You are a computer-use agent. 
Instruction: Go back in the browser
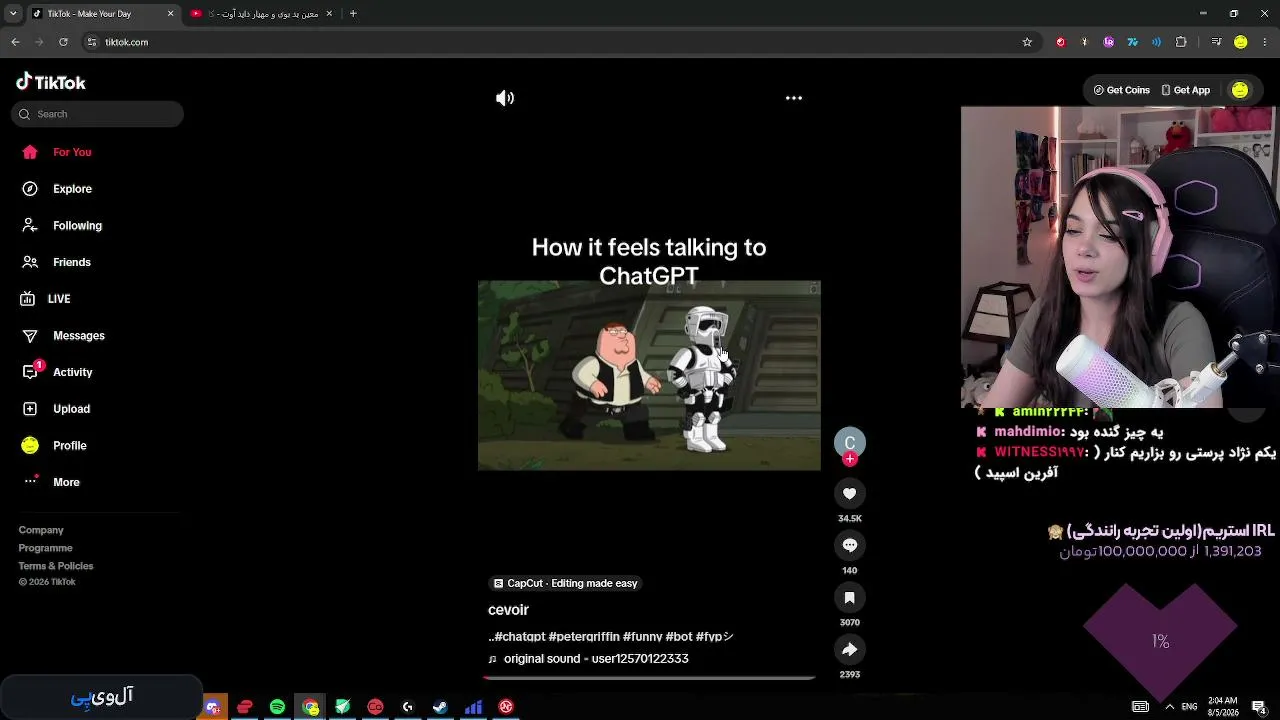tap(15, 42)
